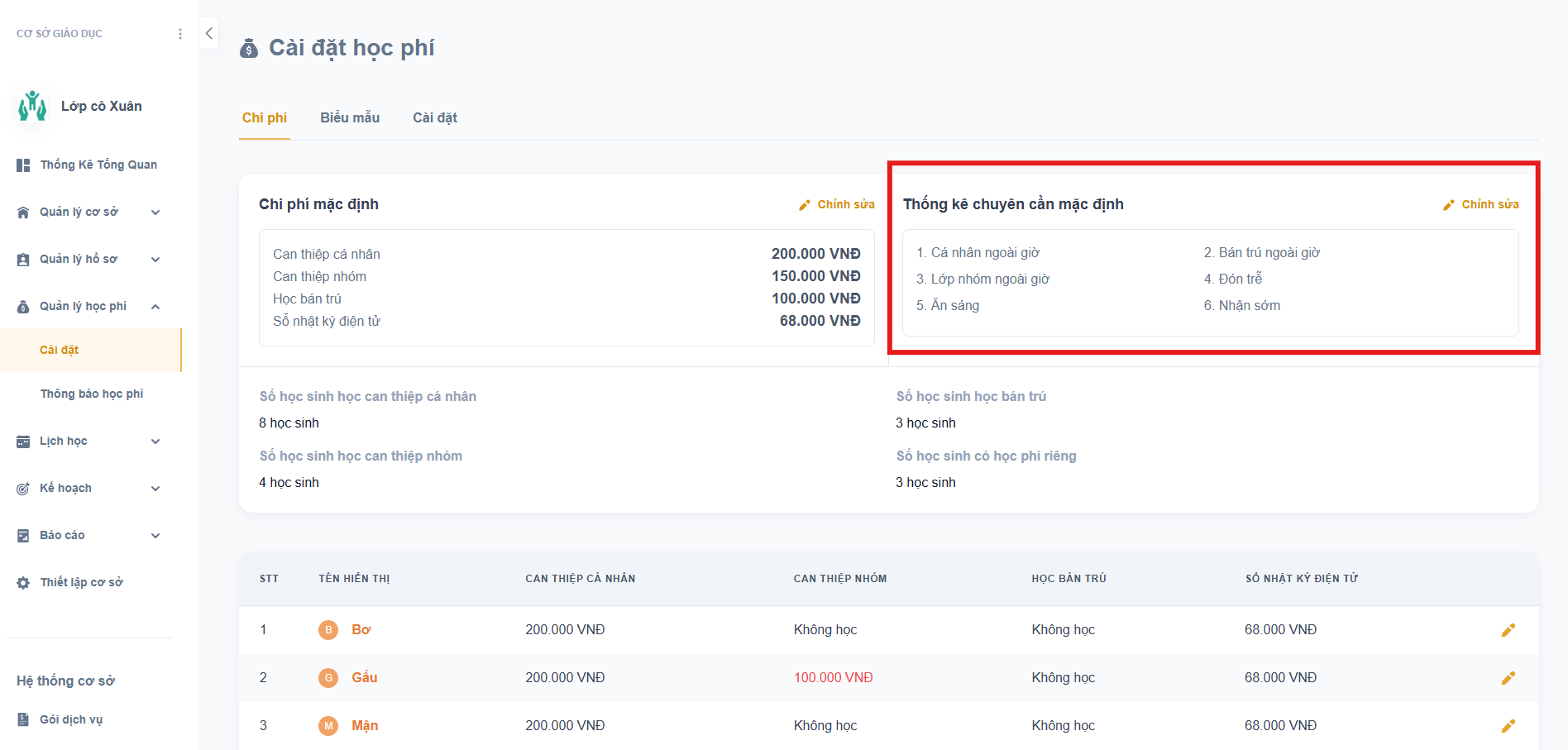Click the orange B avatar for Bơ
The width and height of the screenshot is (1568, 750).
328,630
